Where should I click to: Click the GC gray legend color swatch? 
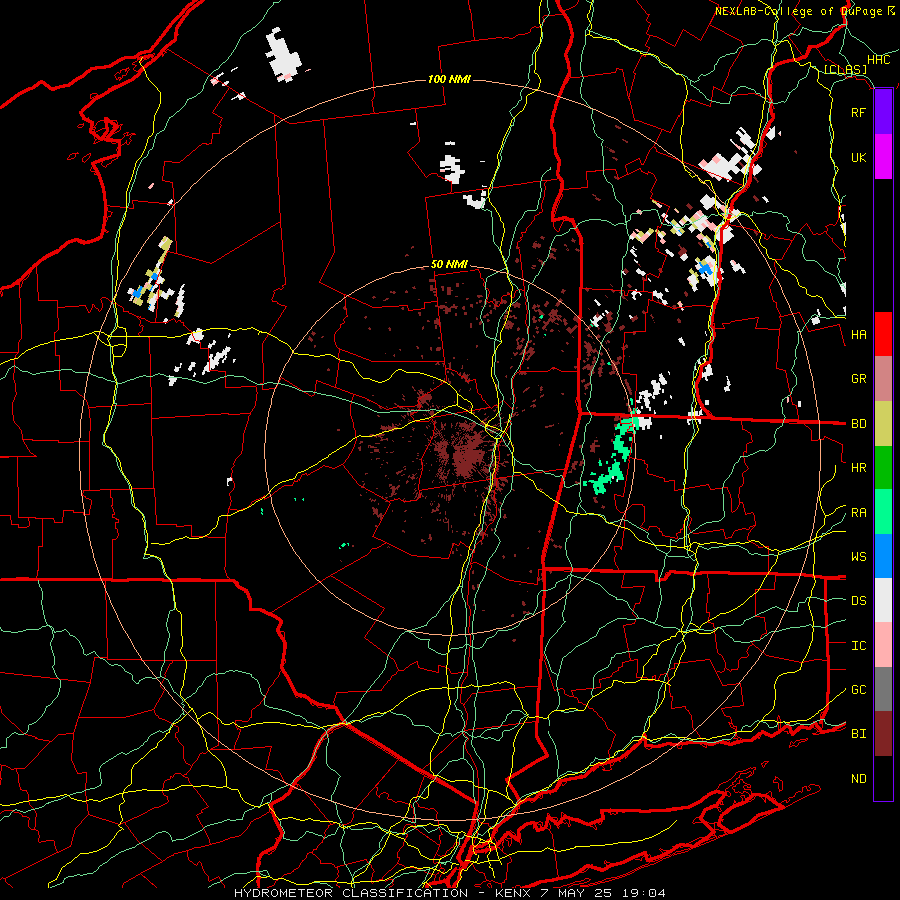(x=883, y=689)
